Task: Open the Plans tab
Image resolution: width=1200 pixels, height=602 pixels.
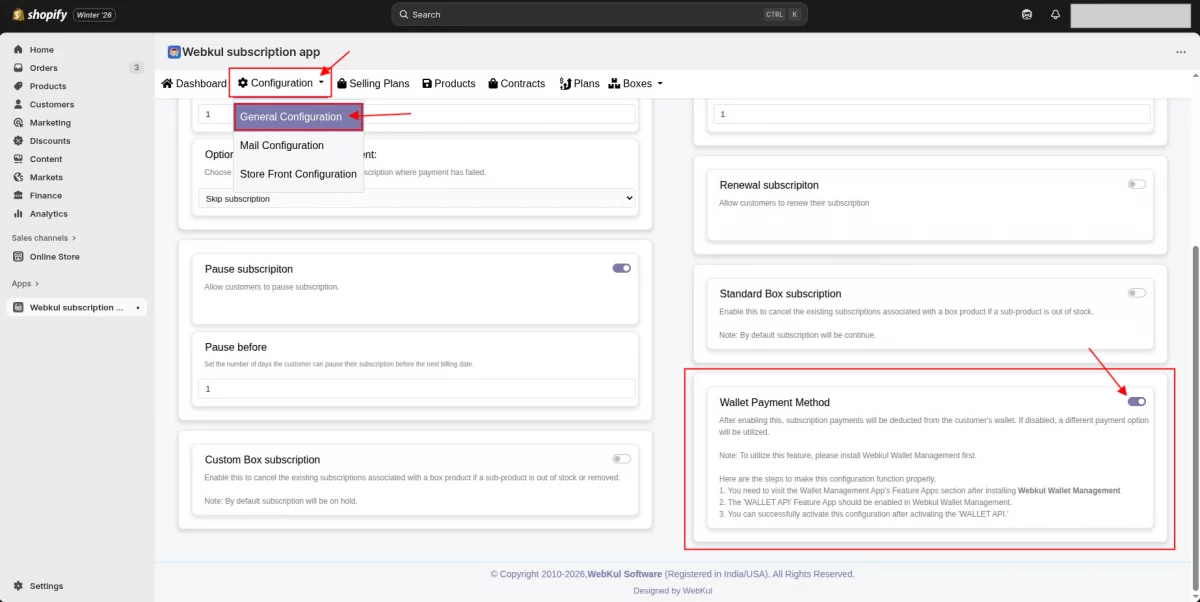Action: coord(579,83)
